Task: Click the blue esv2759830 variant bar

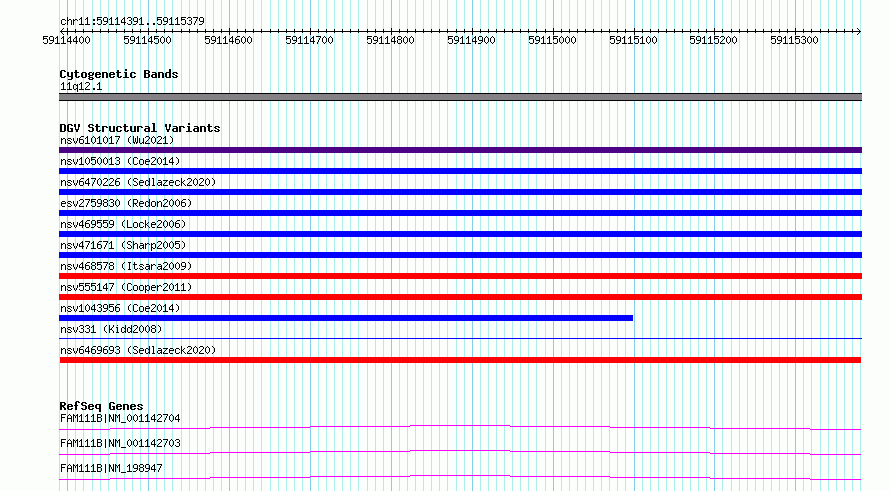Action: [460, 213]
